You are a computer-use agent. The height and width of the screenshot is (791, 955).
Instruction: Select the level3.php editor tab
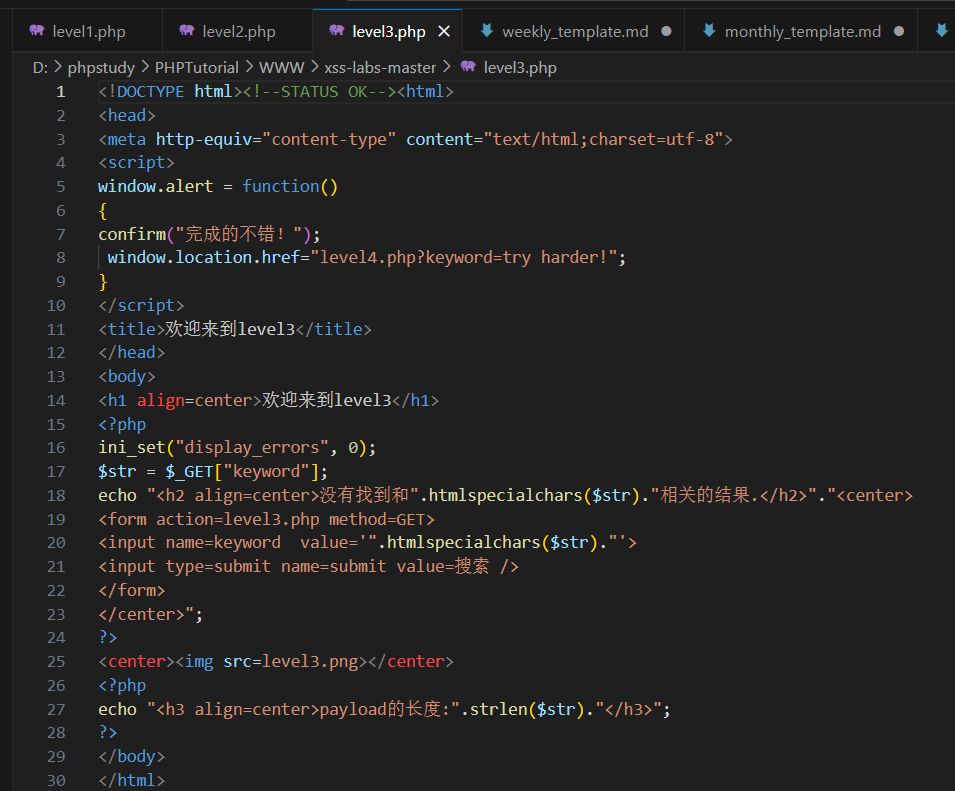click(x=388, y=31)
